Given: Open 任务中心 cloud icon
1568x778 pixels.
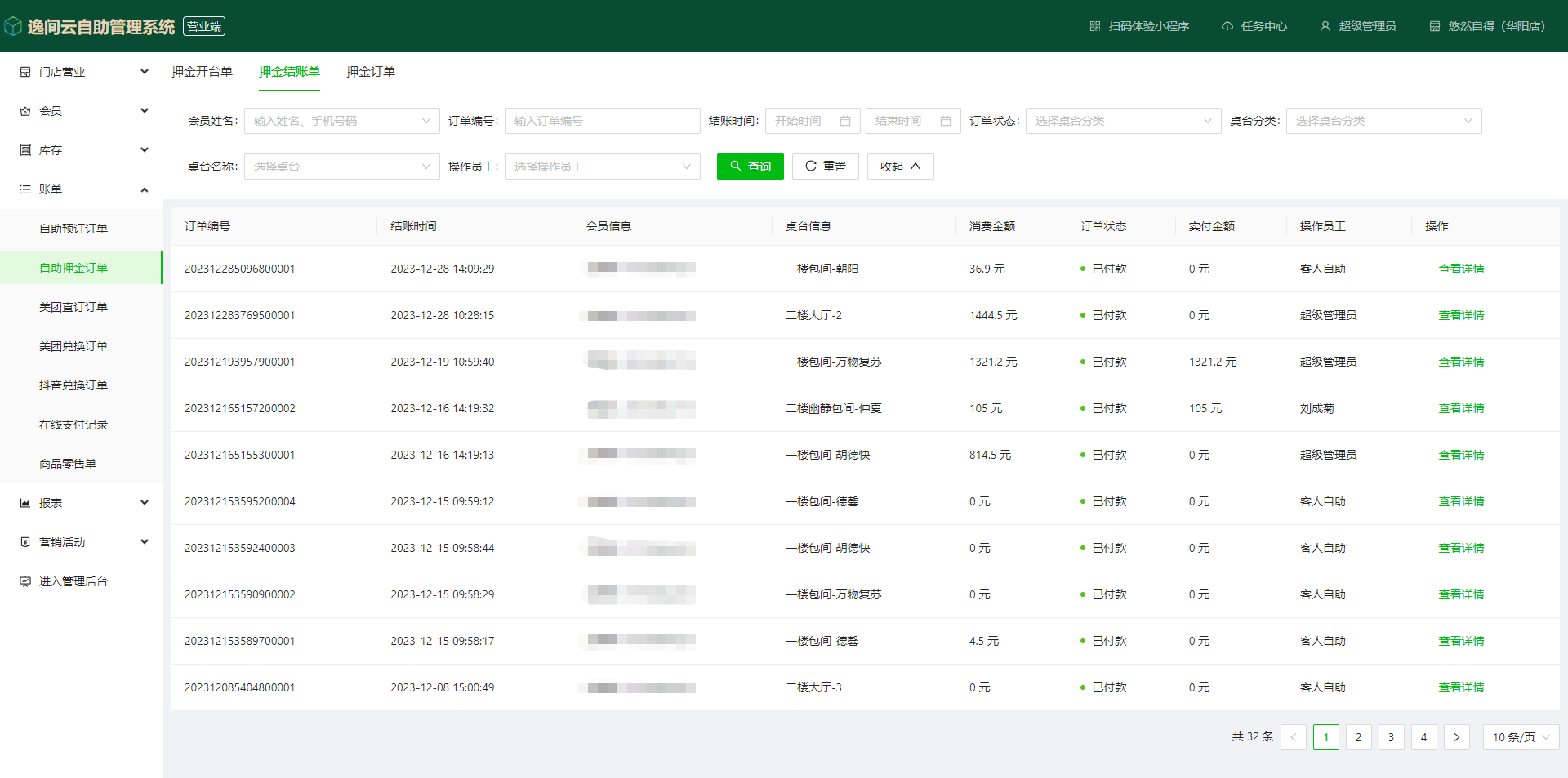Looking at the screenshot, I should pos(1227,26).
